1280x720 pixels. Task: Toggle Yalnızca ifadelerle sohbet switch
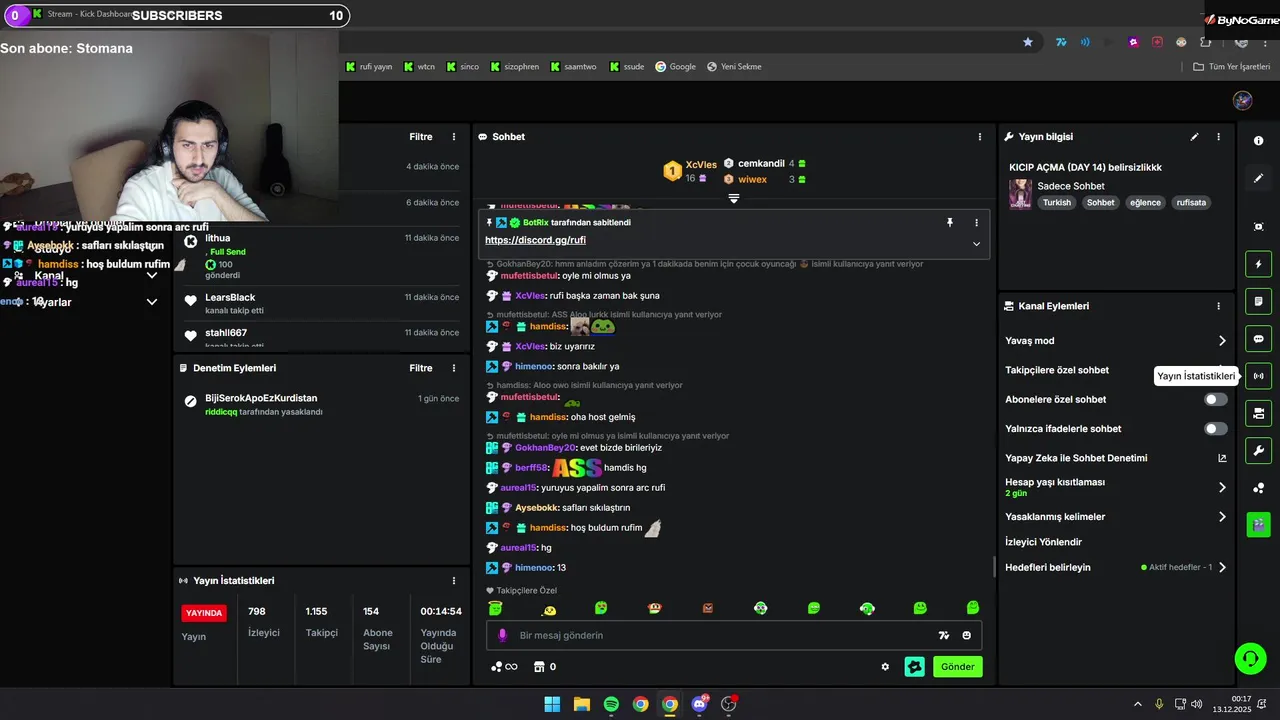pos(1215,429)
